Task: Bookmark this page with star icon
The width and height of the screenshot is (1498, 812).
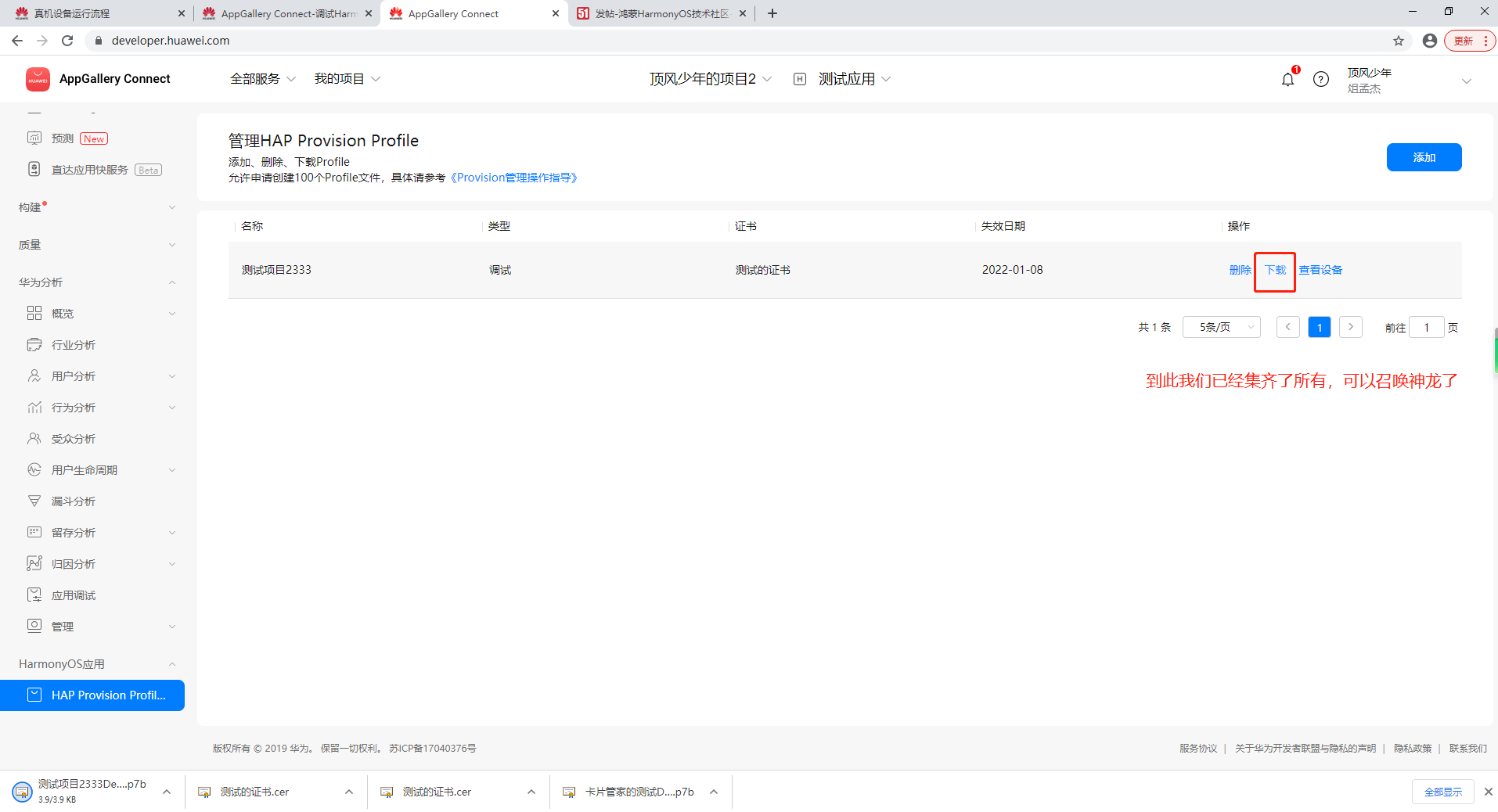Action: 1399,41
